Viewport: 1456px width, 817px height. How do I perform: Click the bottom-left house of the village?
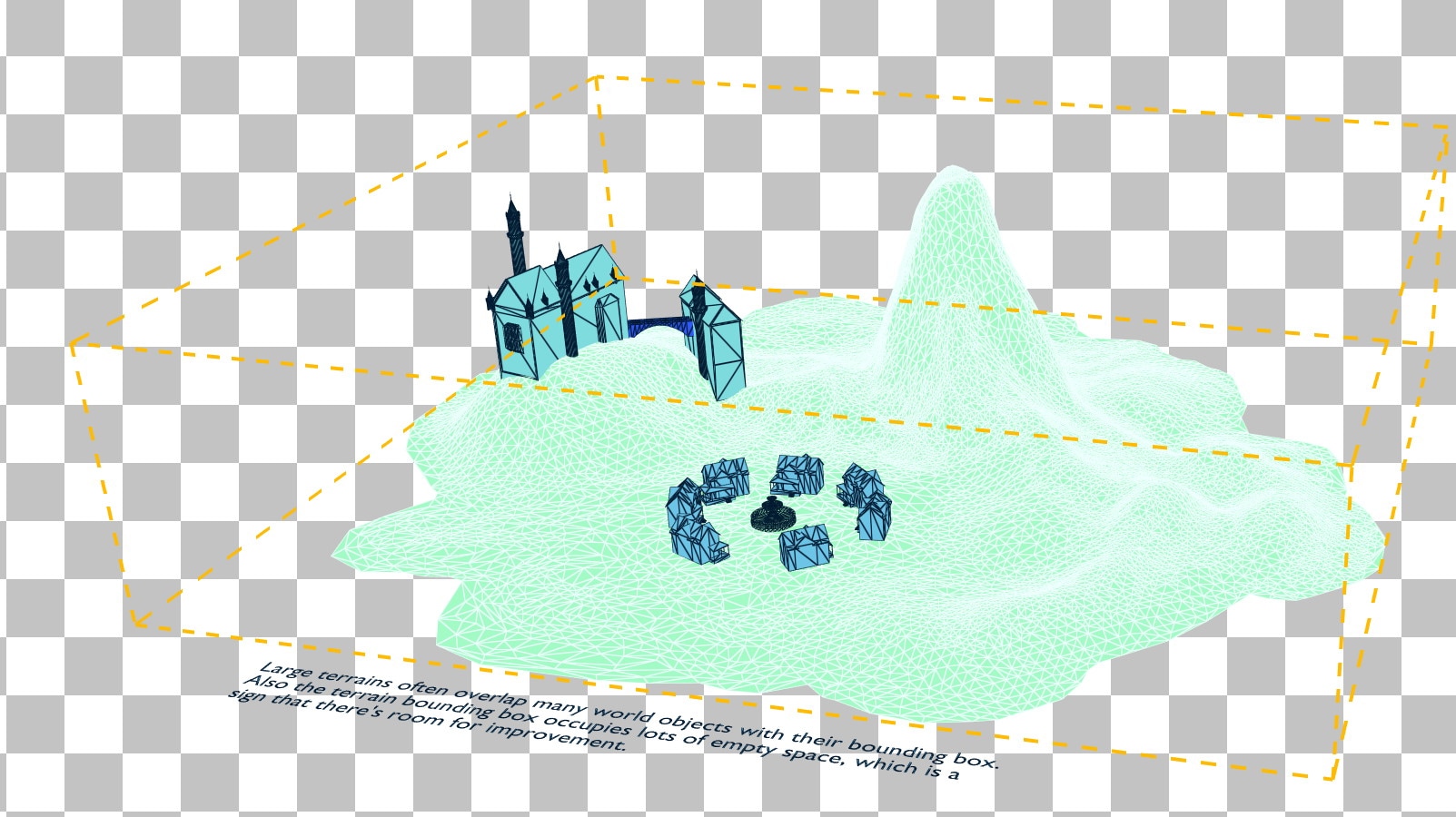coord(699,541)
